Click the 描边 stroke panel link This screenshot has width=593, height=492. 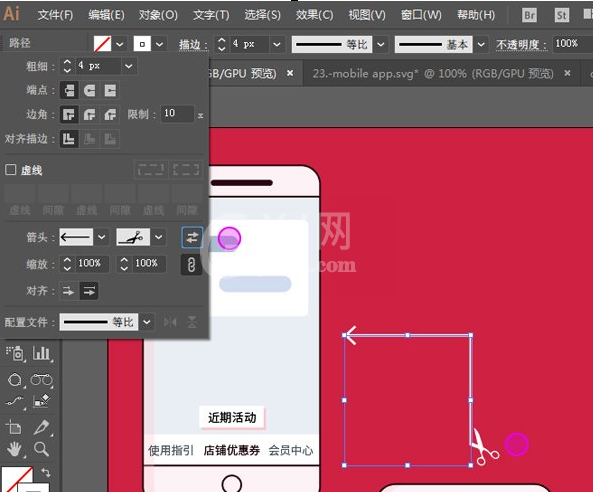[193, 45]
